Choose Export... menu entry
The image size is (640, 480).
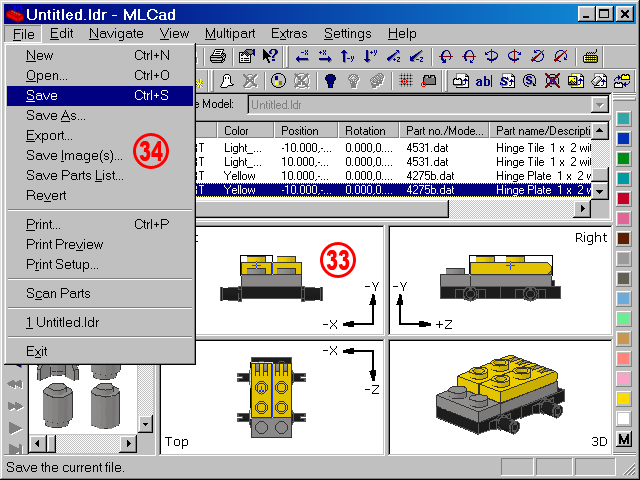pyautogui.click(x=100, y=136)
